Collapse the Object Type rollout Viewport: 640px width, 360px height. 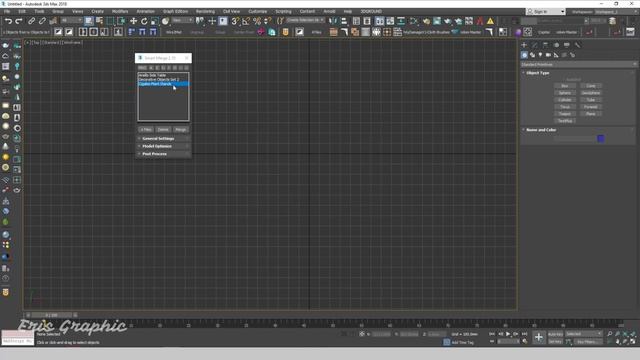tap(538, 73)
